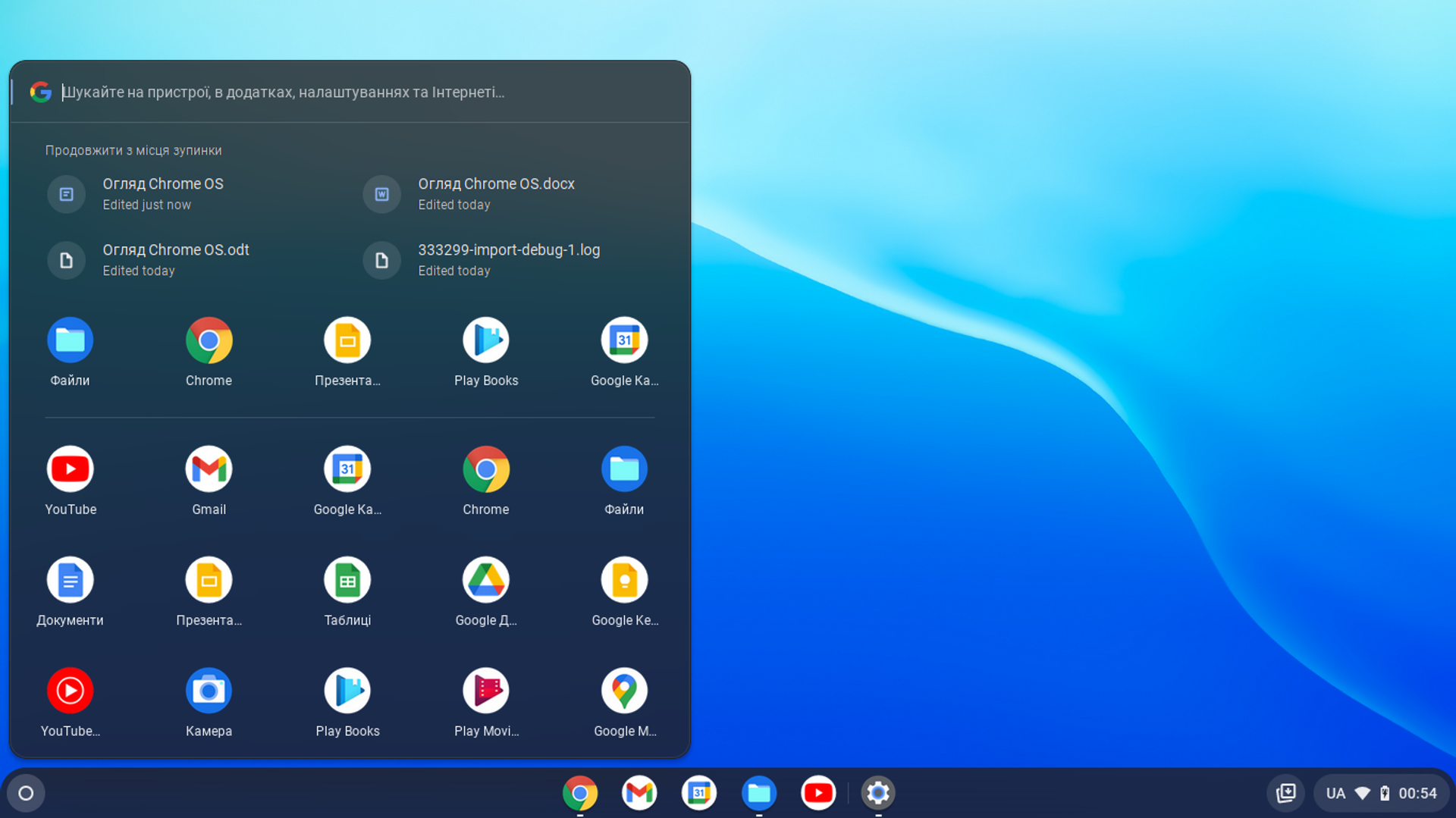The height and width of the screenshot is (818, 1456).
Task: Open recent file Огляд Chrome OS.odt
Action: (175, 259)
